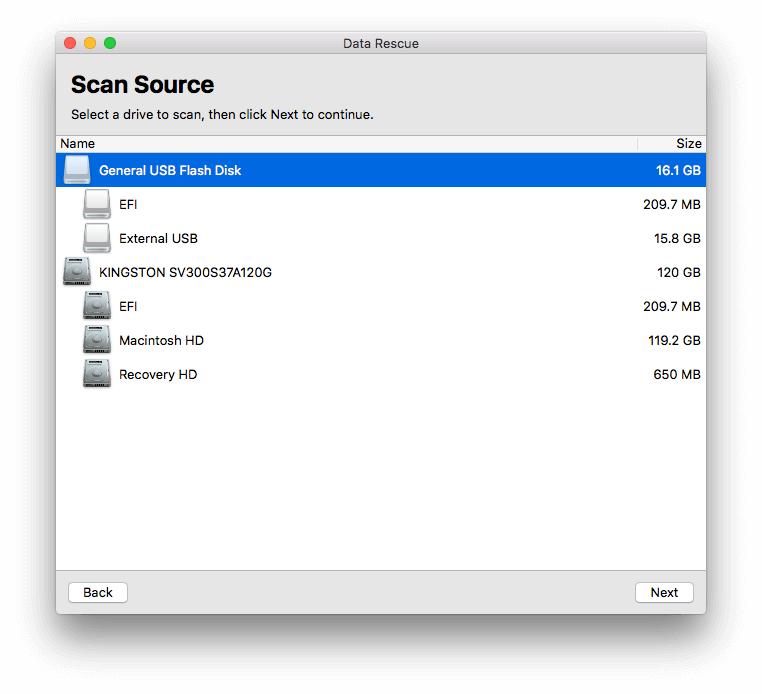Click the Macintosh HD volume icon
Screen dimensions: 762x694
tap(97, 340)
